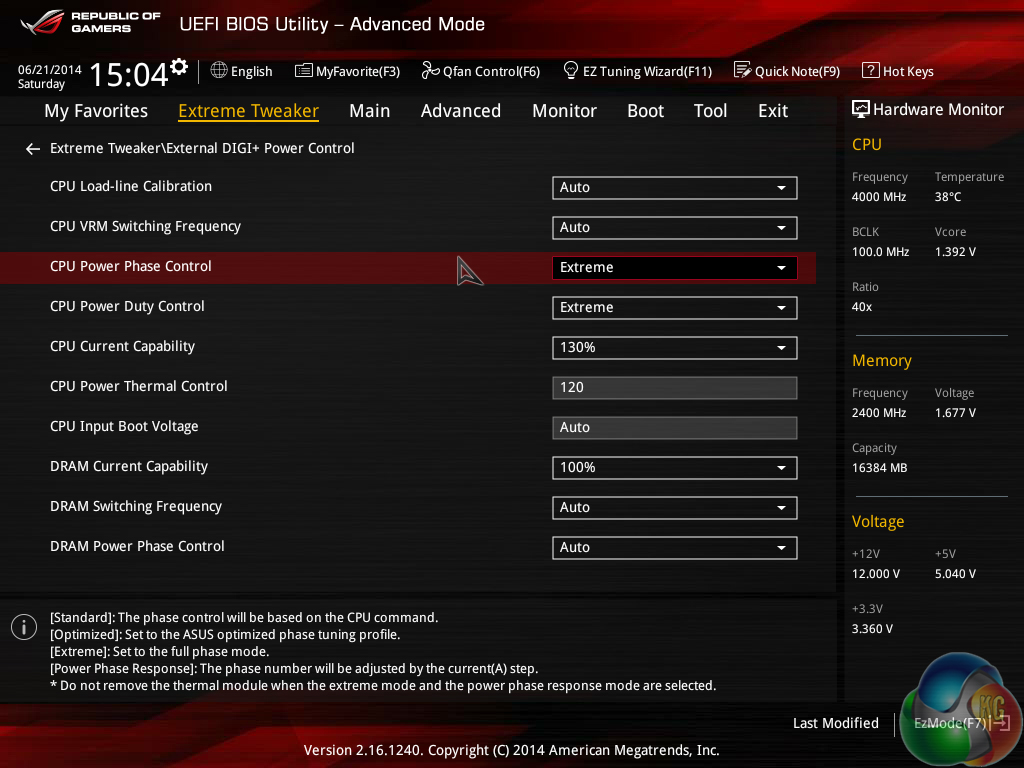Click the globe language icon
Viewport: 1024px width, 768px height.
(219, 70)
